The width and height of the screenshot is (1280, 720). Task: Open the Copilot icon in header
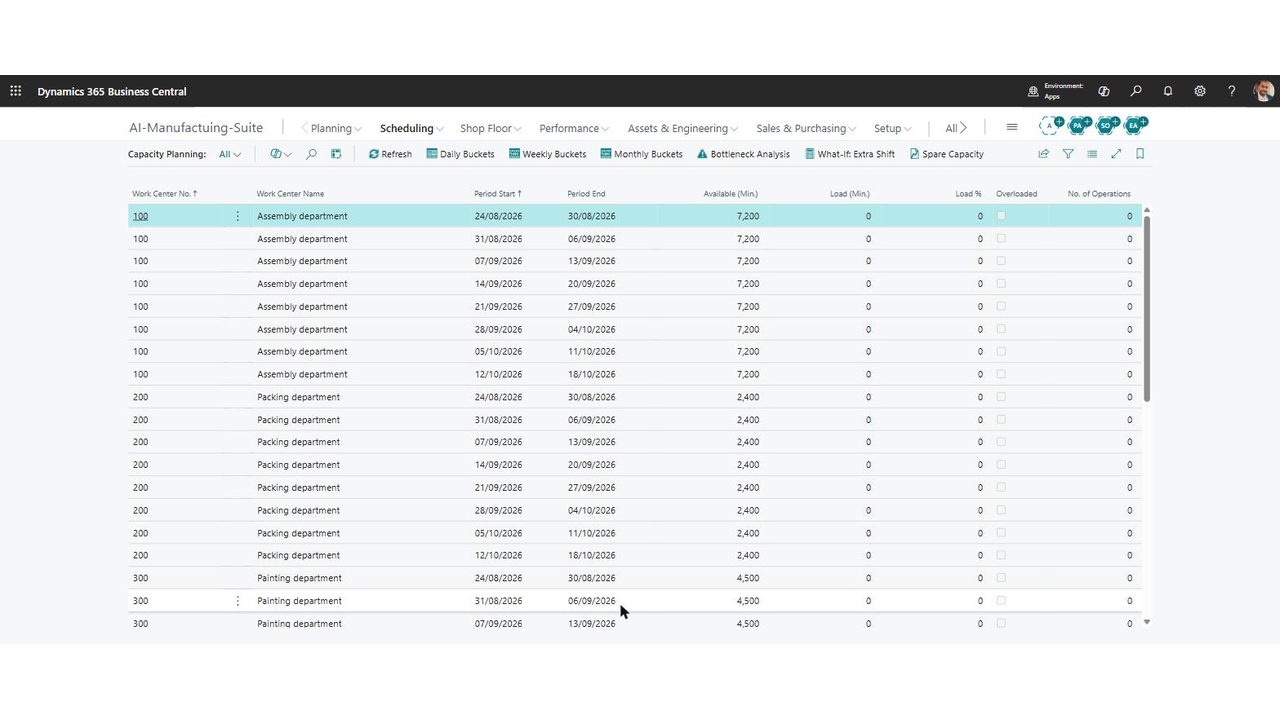pyautogui.click(x=1104, y=91)
